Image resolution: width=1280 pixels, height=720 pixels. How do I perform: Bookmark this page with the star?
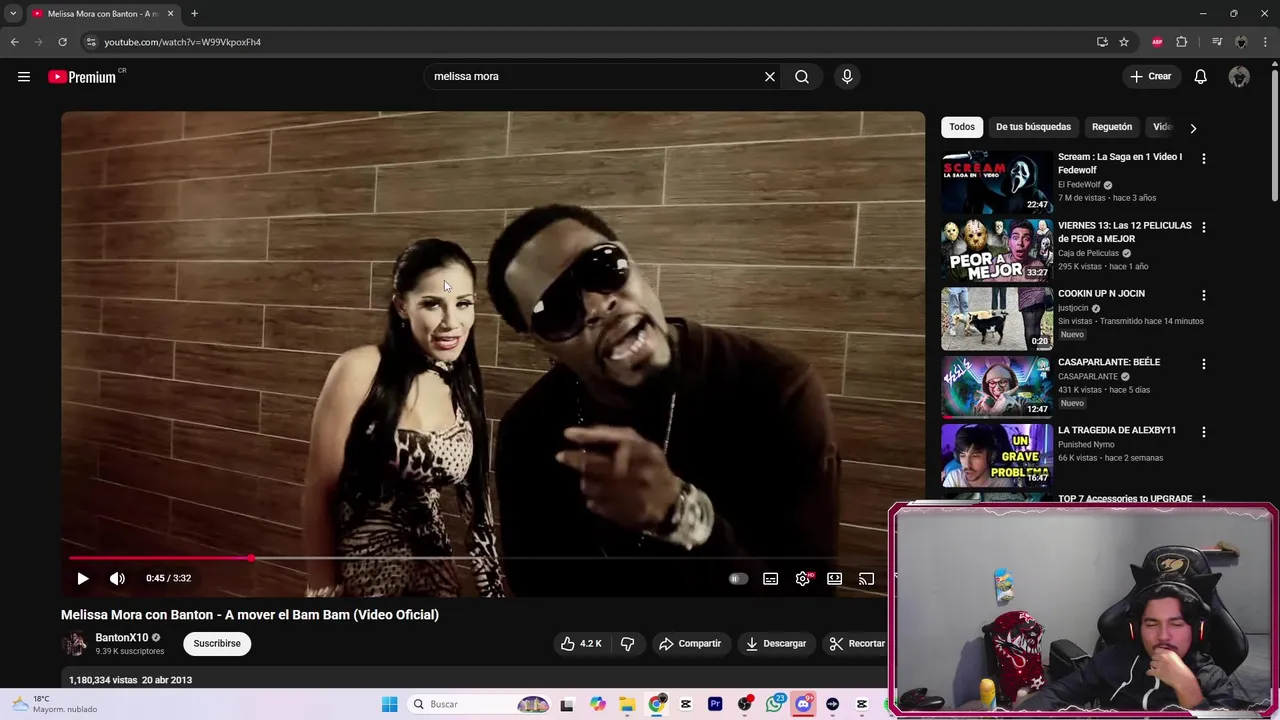(1124, 42)
